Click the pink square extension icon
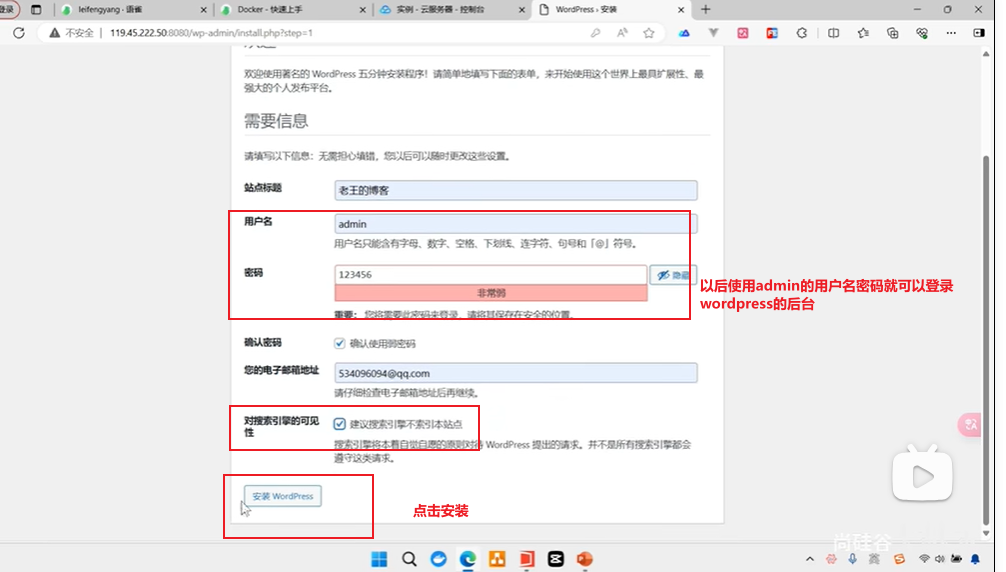1006x572 pixels. (x=743, y=33)
